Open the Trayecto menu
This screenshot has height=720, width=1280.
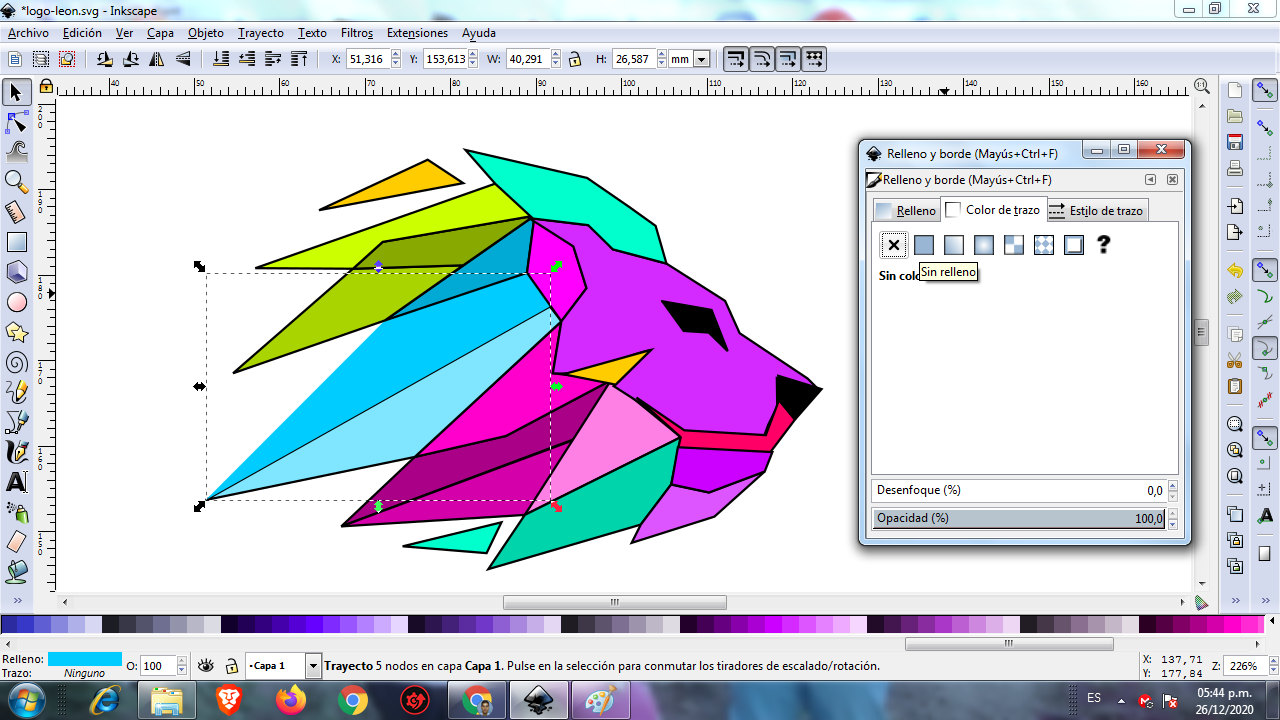point(261,33)
